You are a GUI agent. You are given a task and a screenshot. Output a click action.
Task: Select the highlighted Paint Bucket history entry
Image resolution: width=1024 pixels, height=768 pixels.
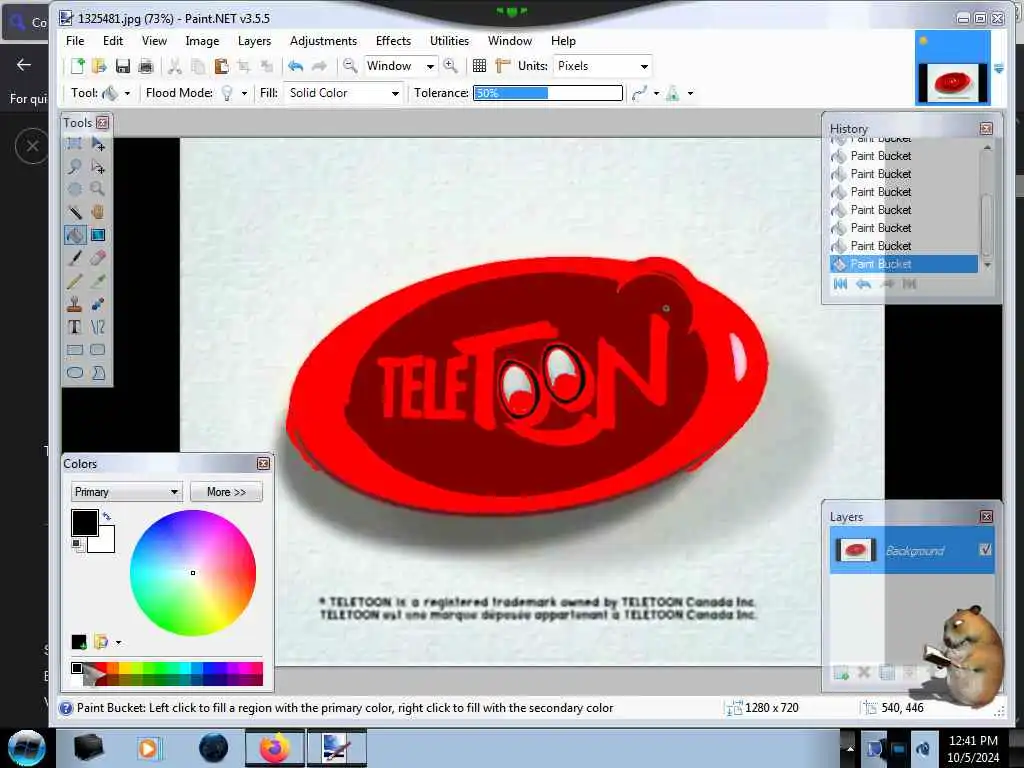[x=904, y=264]
